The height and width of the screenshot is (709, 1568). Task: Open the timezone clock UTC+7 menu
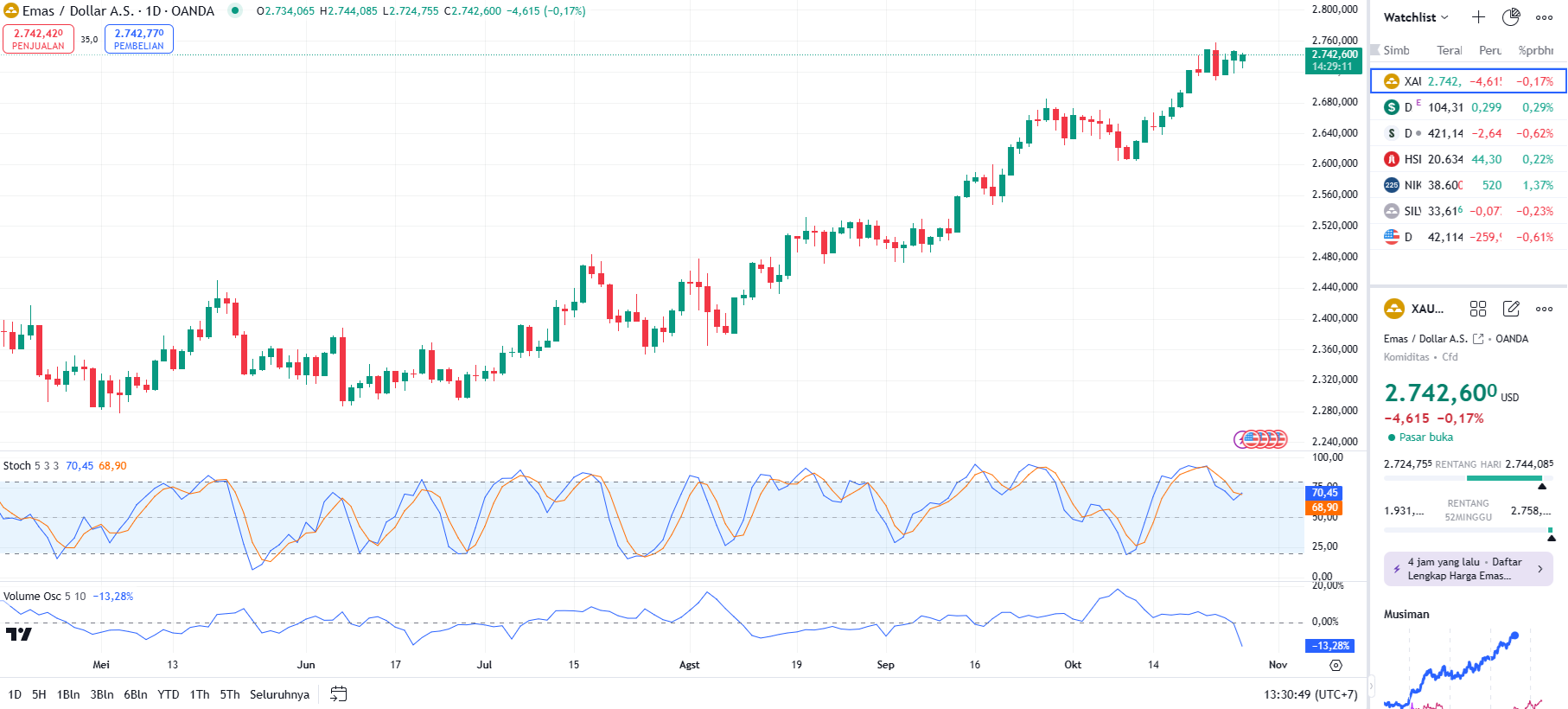click(1310, 694)
